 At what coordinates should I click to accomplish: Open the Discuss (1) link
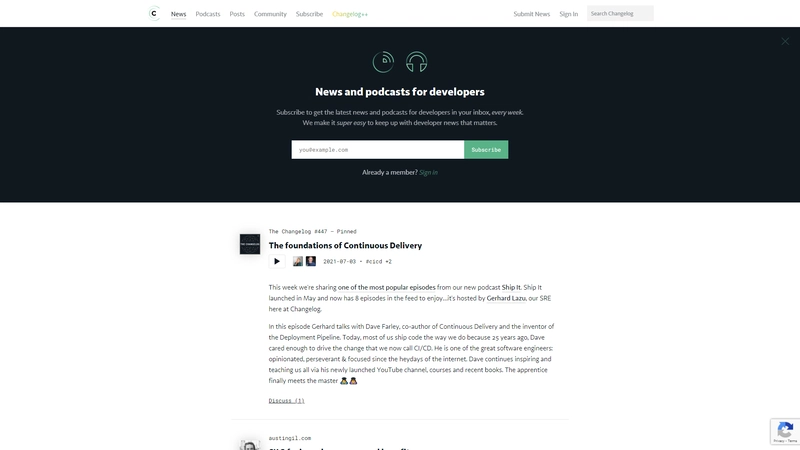tap(286, 400)
